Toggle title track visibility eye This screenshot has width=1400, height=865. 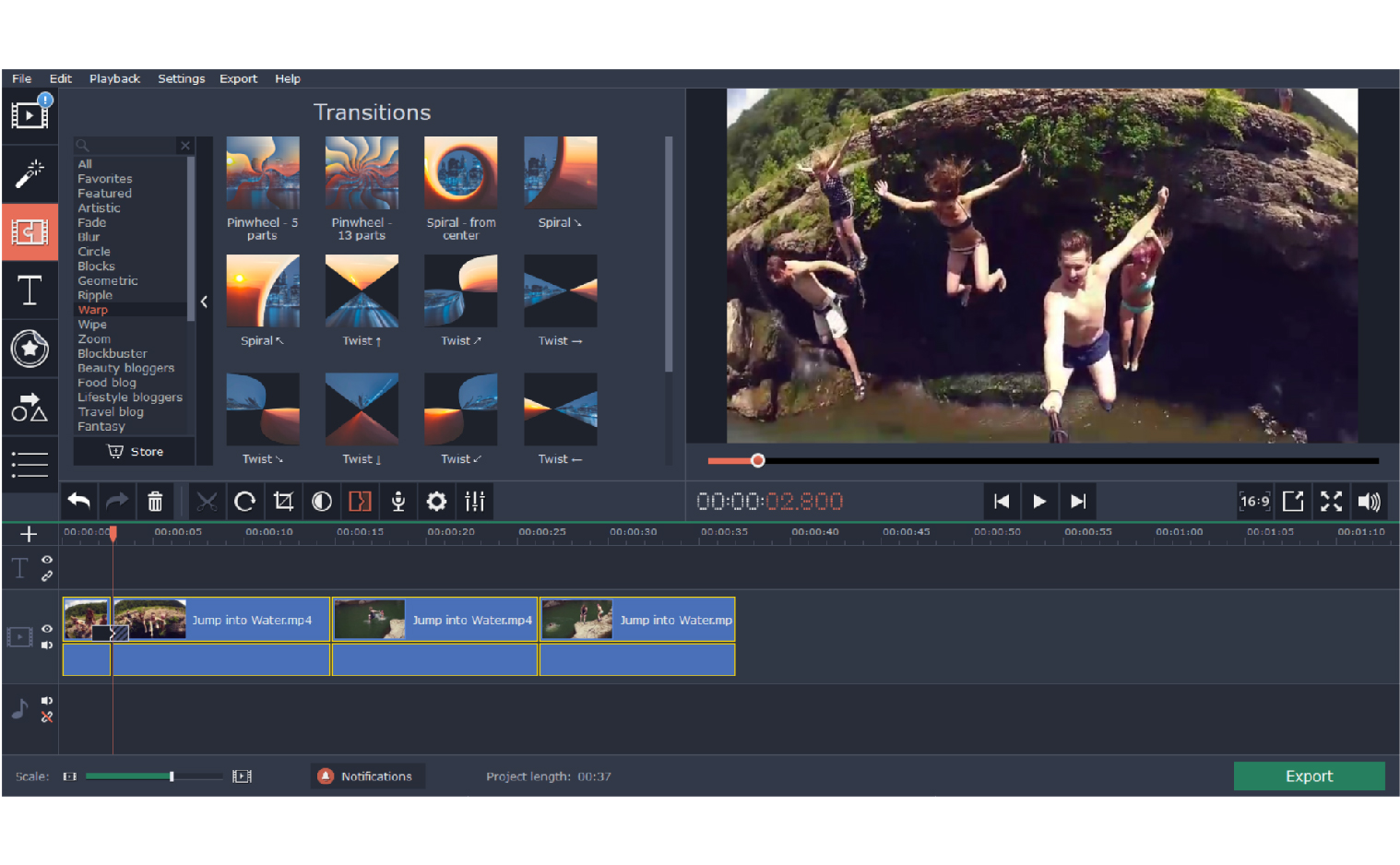47,560
